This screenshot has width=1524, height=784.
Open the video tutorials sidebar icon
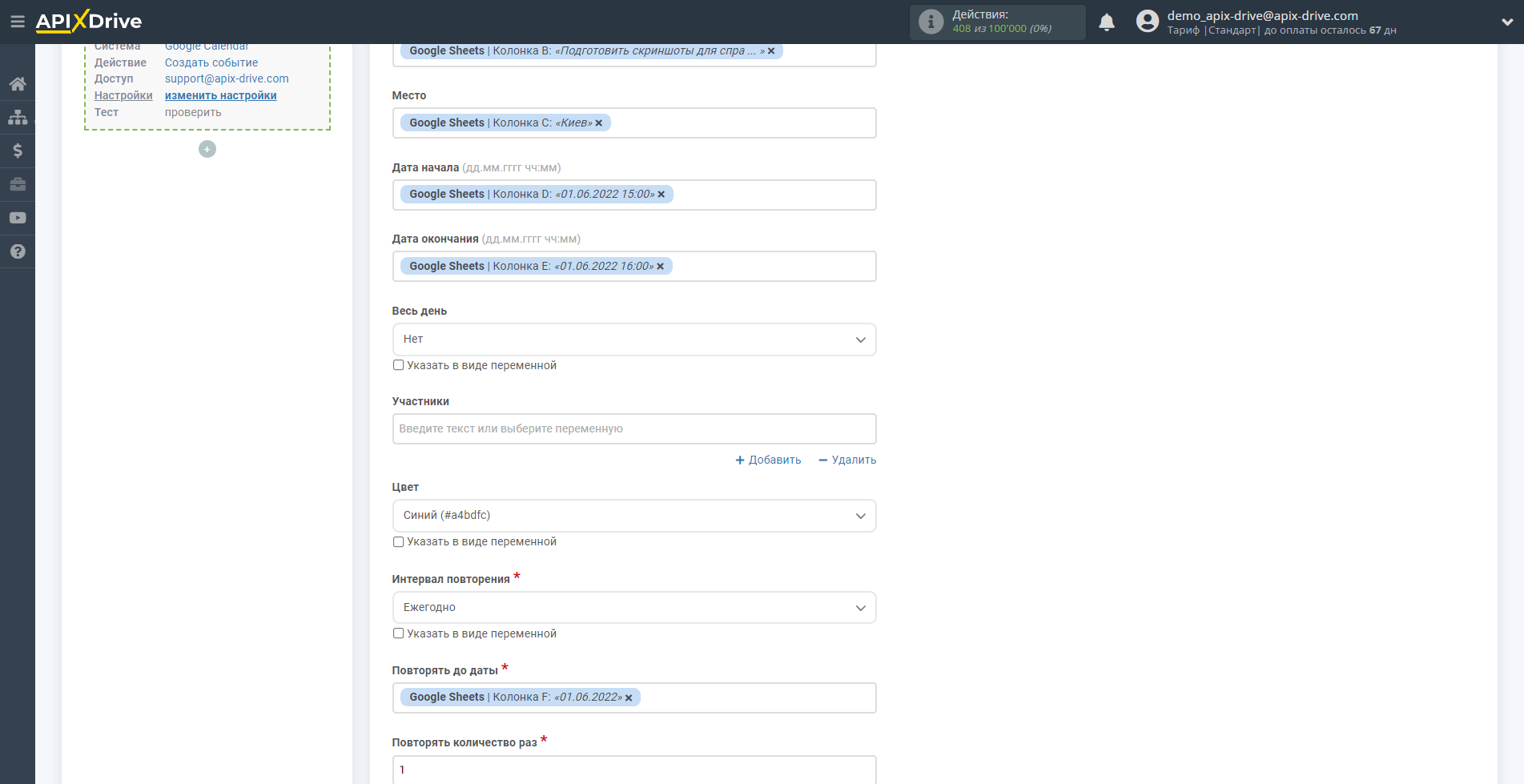tap(18, 218)
